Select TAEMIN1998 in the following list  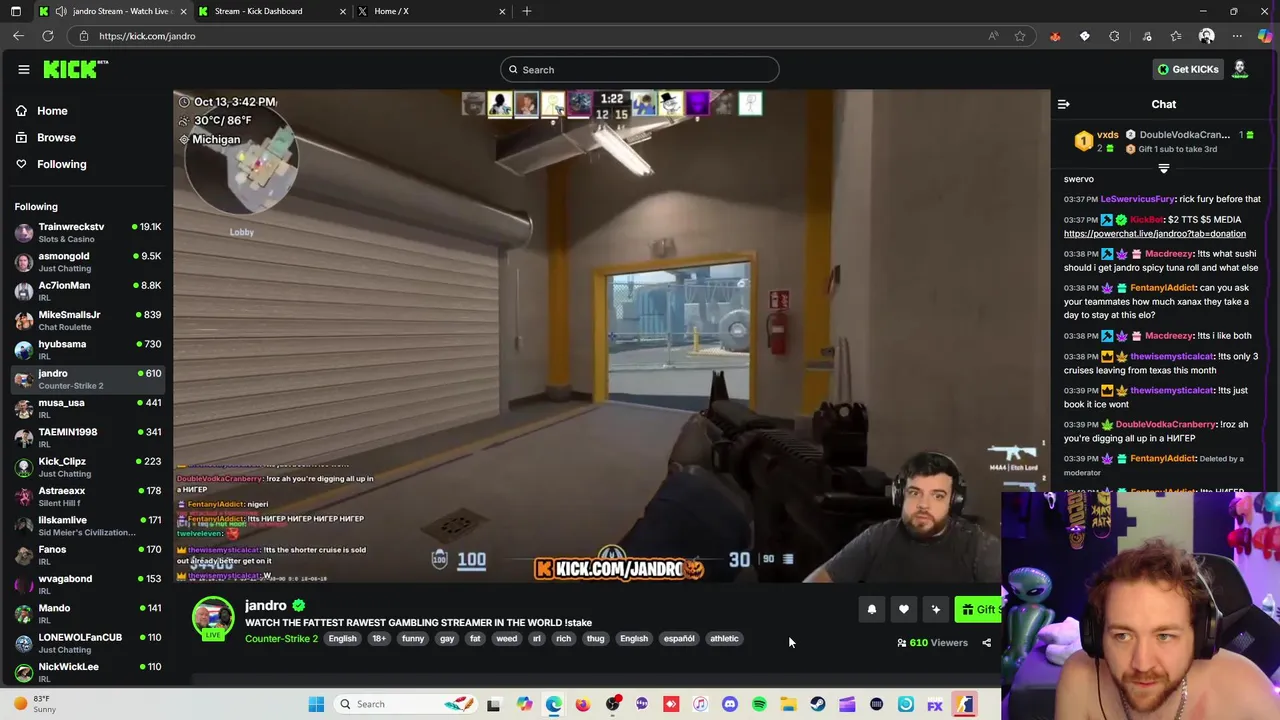click(x=87, y=437)
